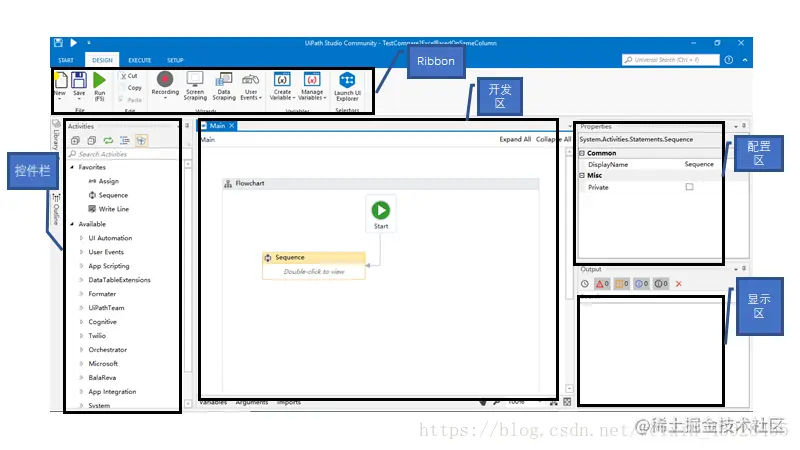The image size is (800, 450).
Task: Toggle trace messages filter in Output
Action: pos(661,284)
